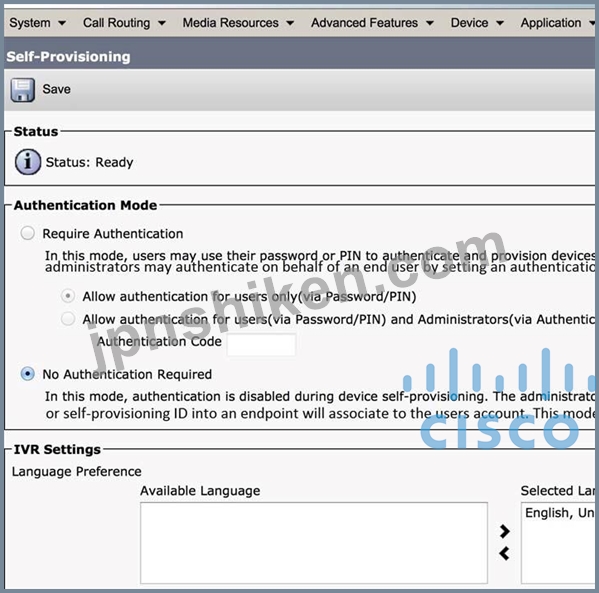Move language left with the left arrow
The width and height of the screenshot is (599, 593).
coord(504,553)
